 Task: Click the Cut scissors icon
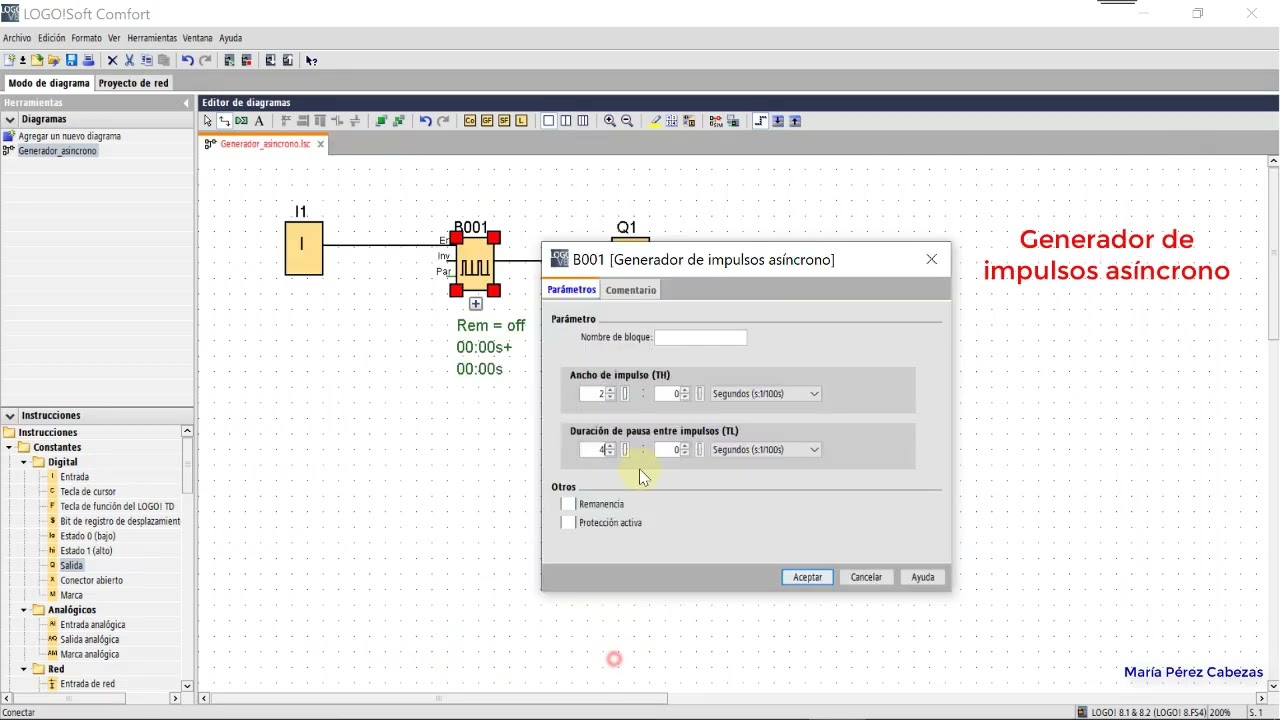(129, 61)
